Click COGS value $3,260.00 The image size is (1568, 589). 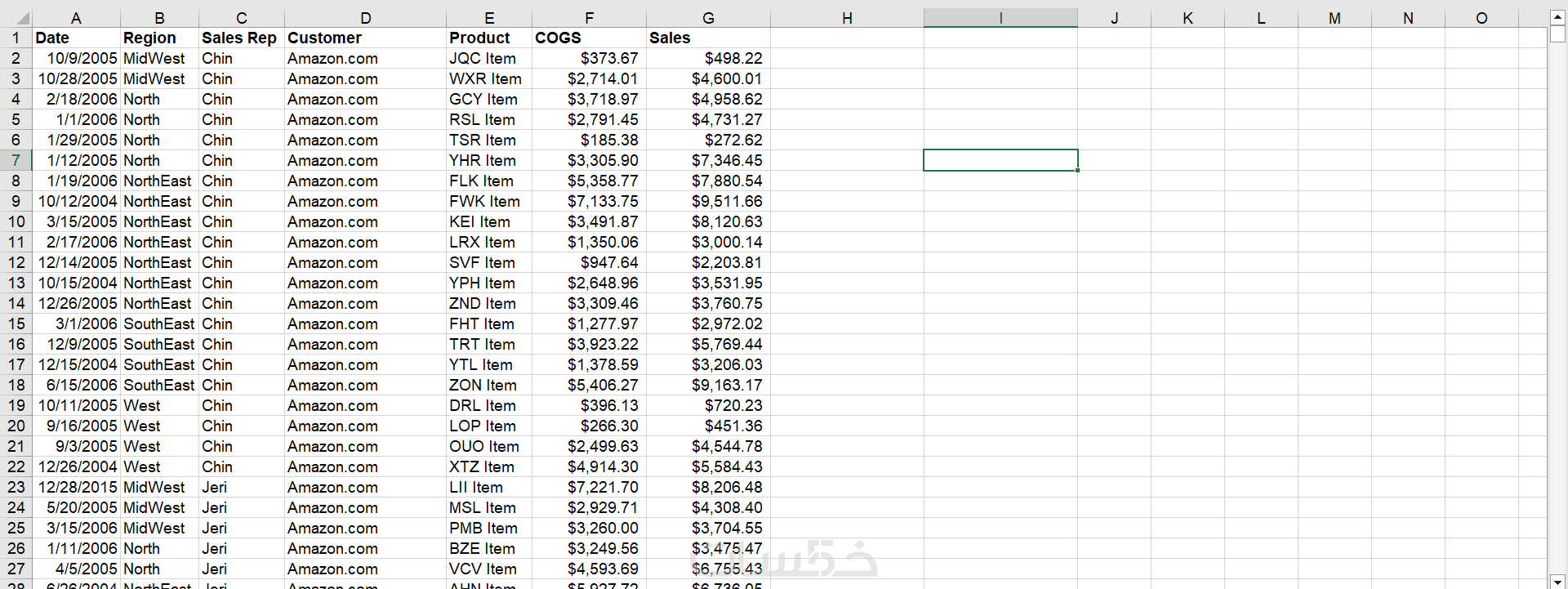pyautogui.click(x=589, y=528)
